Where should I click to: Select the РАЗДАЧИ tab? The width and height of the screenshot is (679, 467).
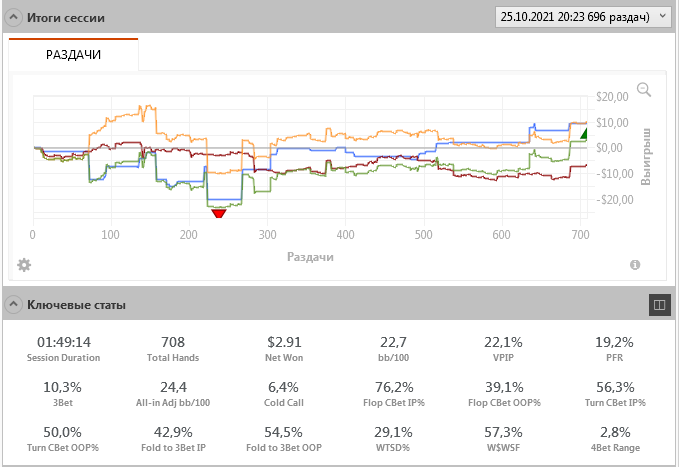coord(74,55)
